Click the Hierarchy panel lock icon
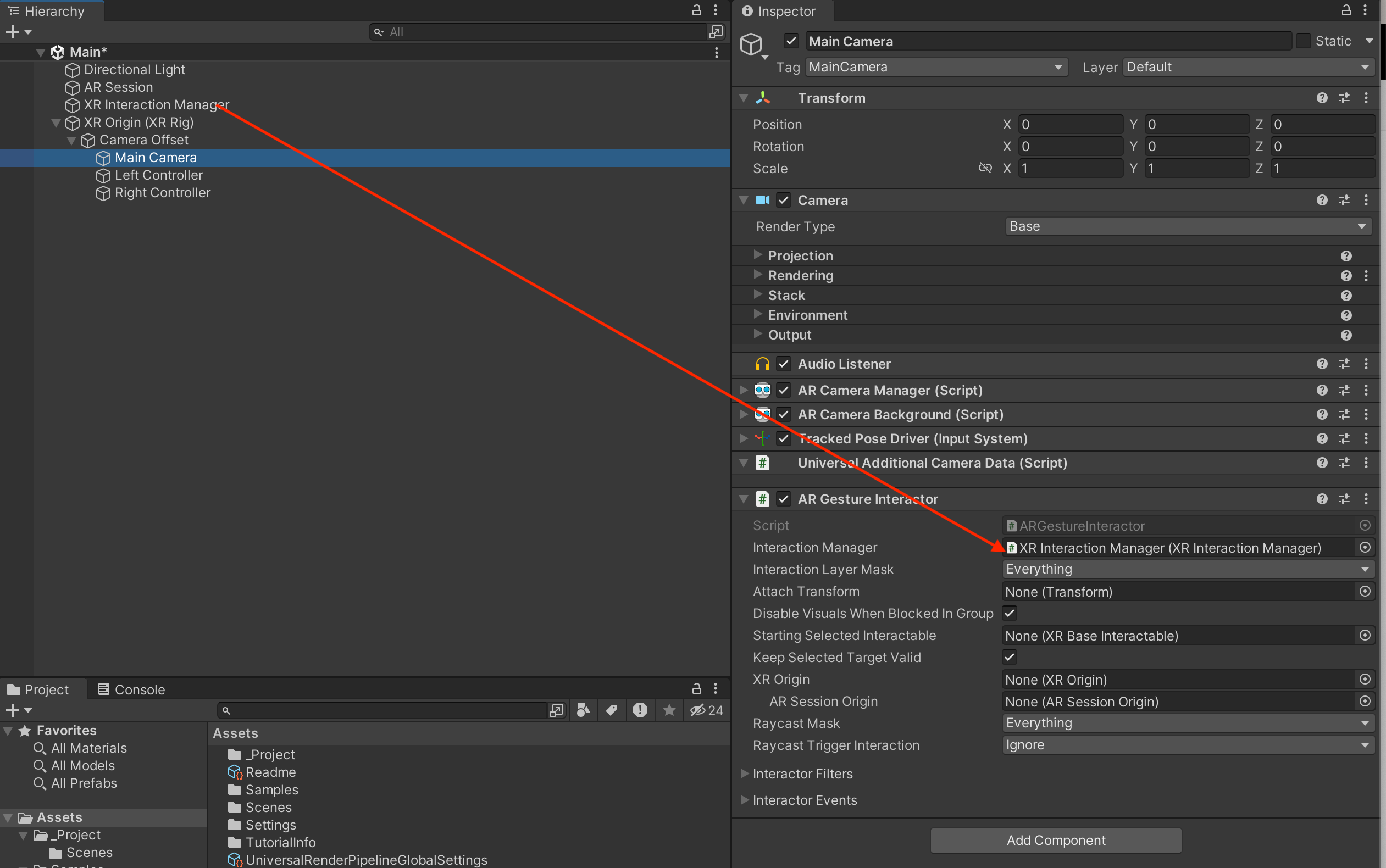The height and width of the screenshot is (868, 1386). tap(696, 10)
